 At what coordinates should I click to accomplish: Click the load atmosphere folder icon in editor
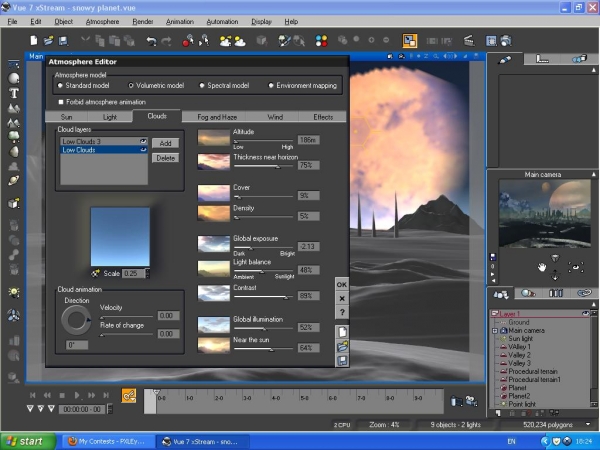[342, 346]
